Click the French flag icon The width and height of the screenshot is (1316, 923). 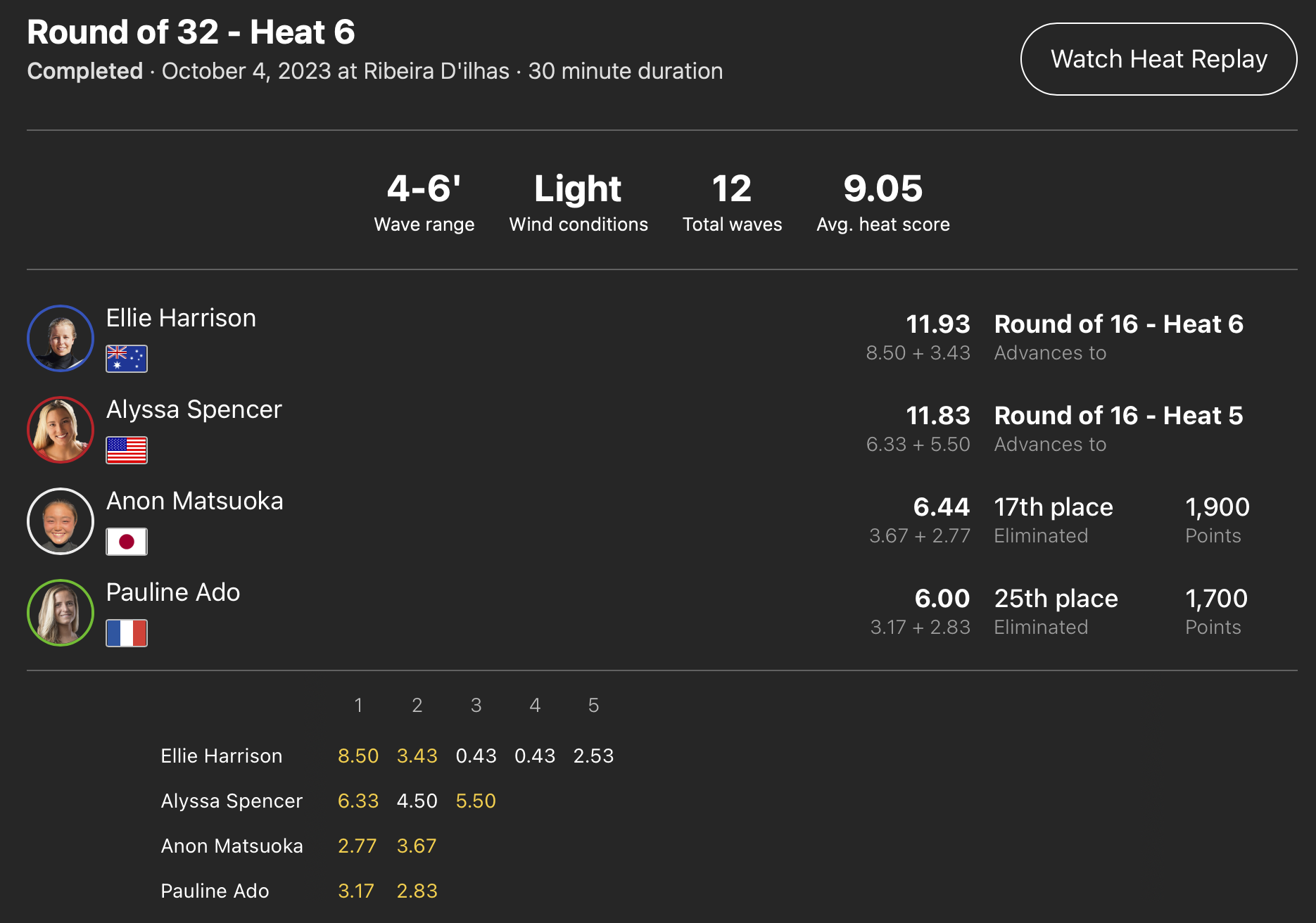point(127,633)
